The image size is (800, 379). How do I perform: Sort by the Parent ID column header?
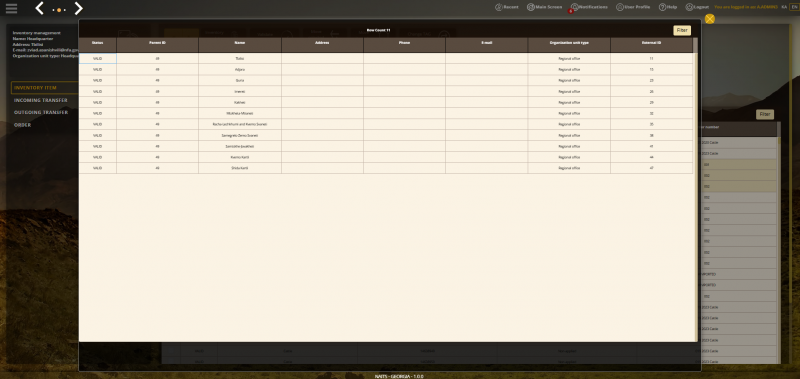(157, 45)
